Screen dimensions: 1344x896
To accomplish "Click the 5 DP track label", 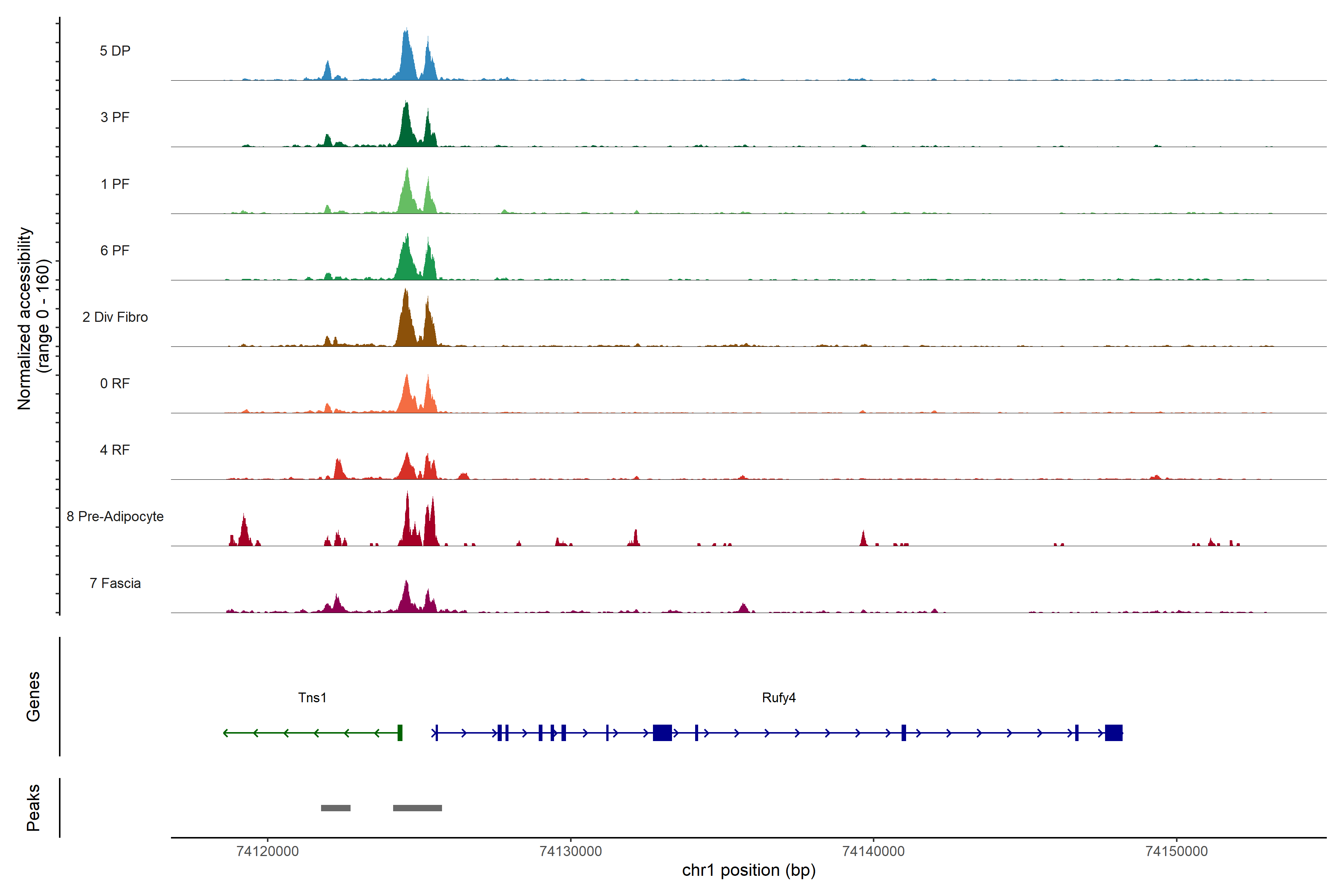I will coord(115,51).
